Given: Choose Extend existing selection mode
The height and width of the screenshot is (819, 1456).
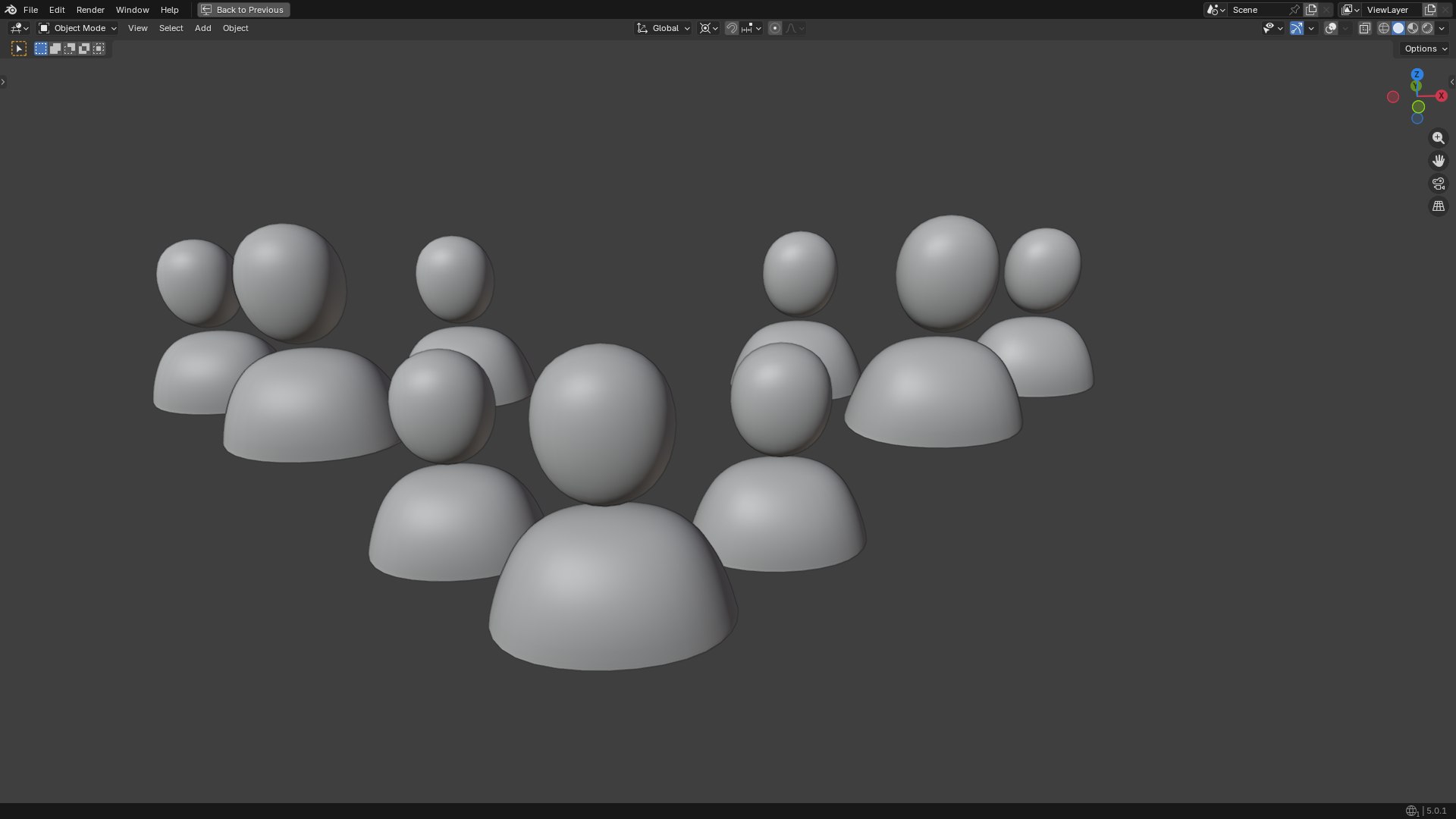Looking at the screenshot, I should [55, 49].
